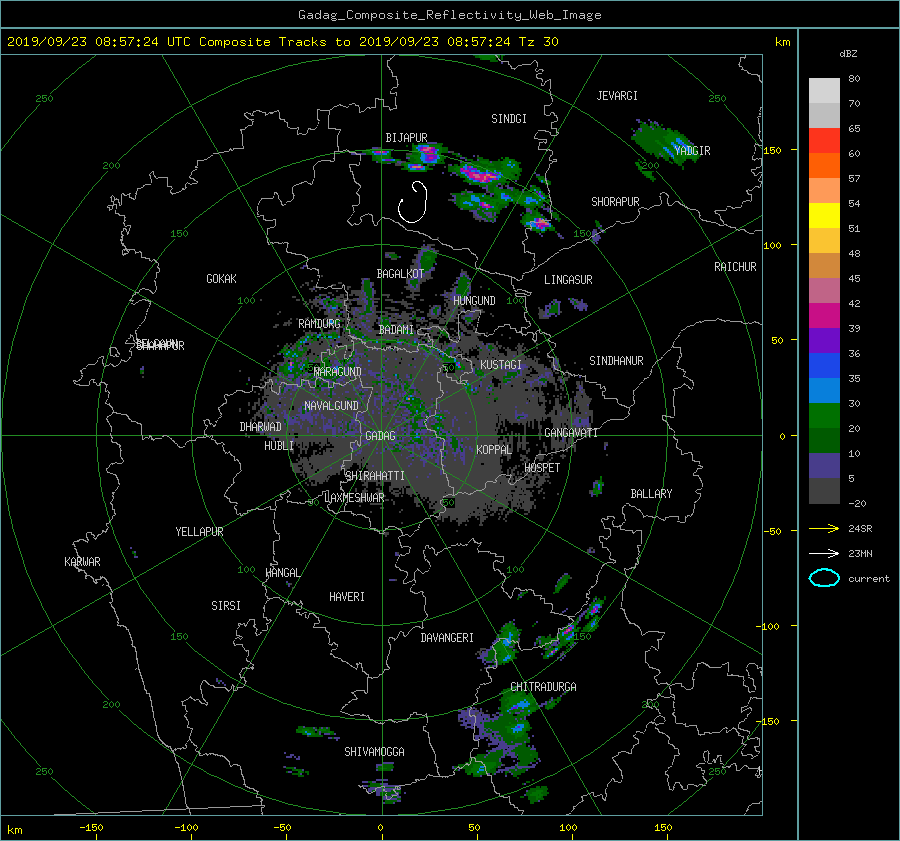Select the NARAGUND label
This screenshot has width=900, height=841.
338,372
